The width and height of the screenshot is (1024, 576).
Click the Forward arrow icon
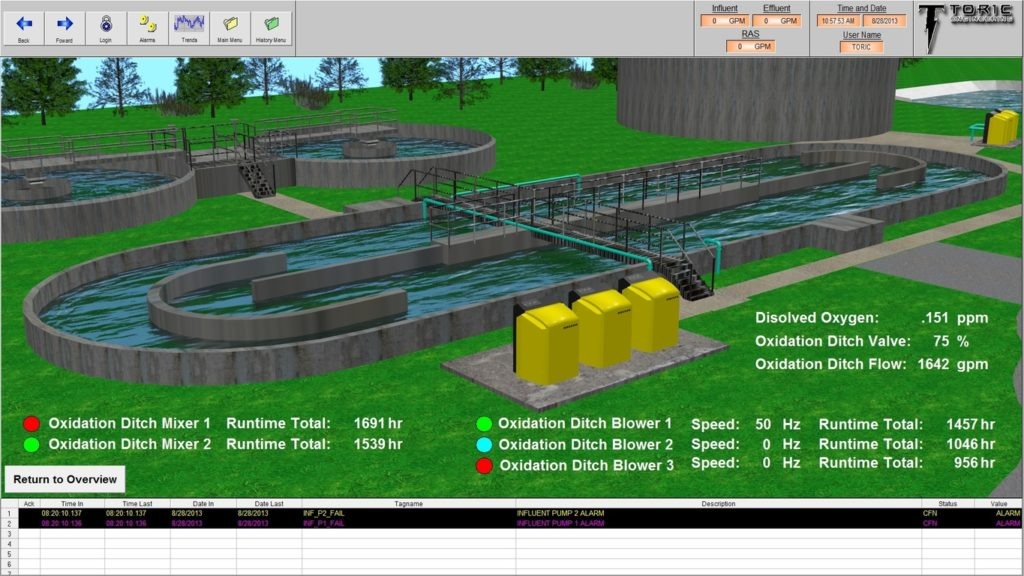[x=65, y=27]
